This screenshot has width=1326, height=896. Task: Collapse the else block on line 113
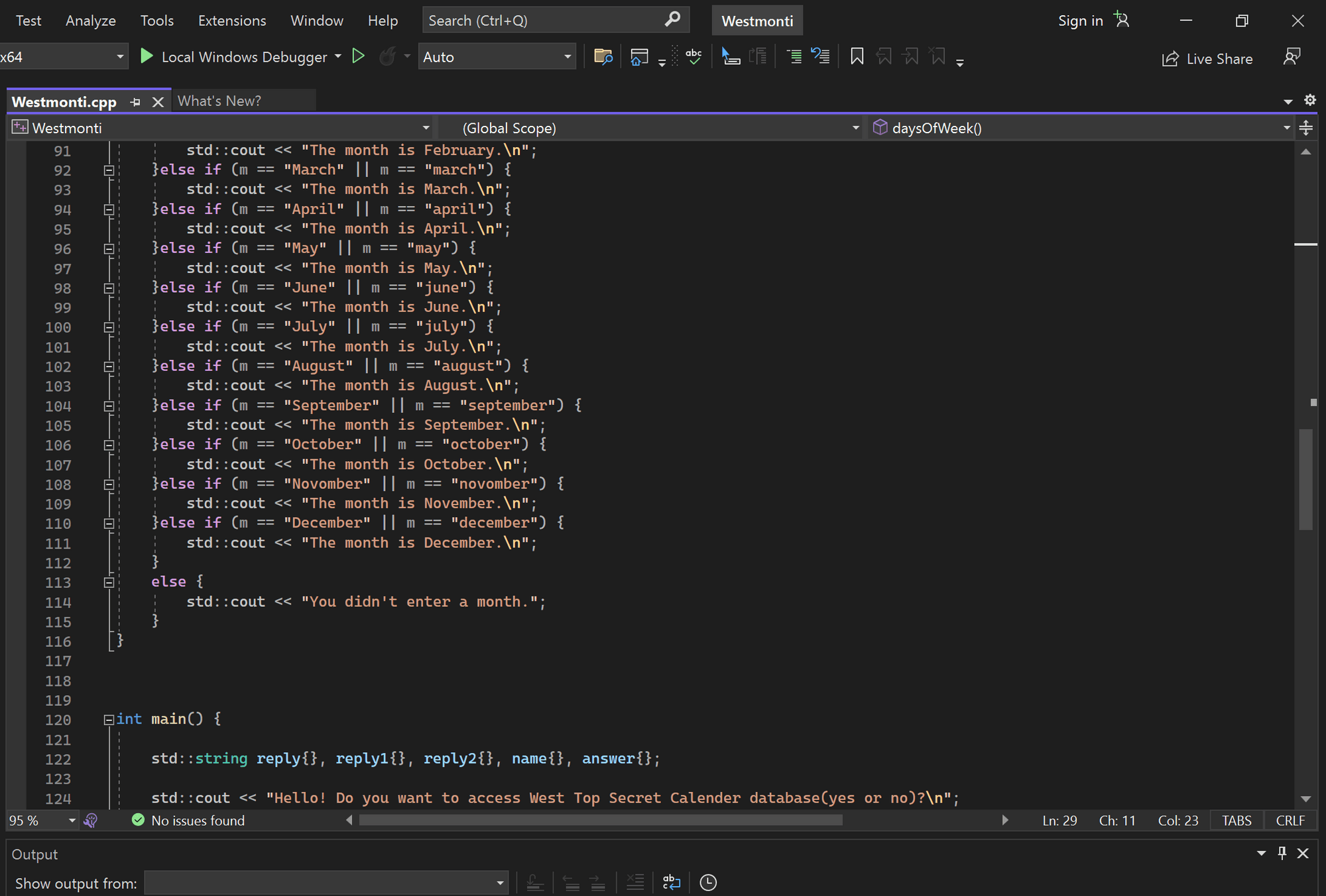[109, 583]
